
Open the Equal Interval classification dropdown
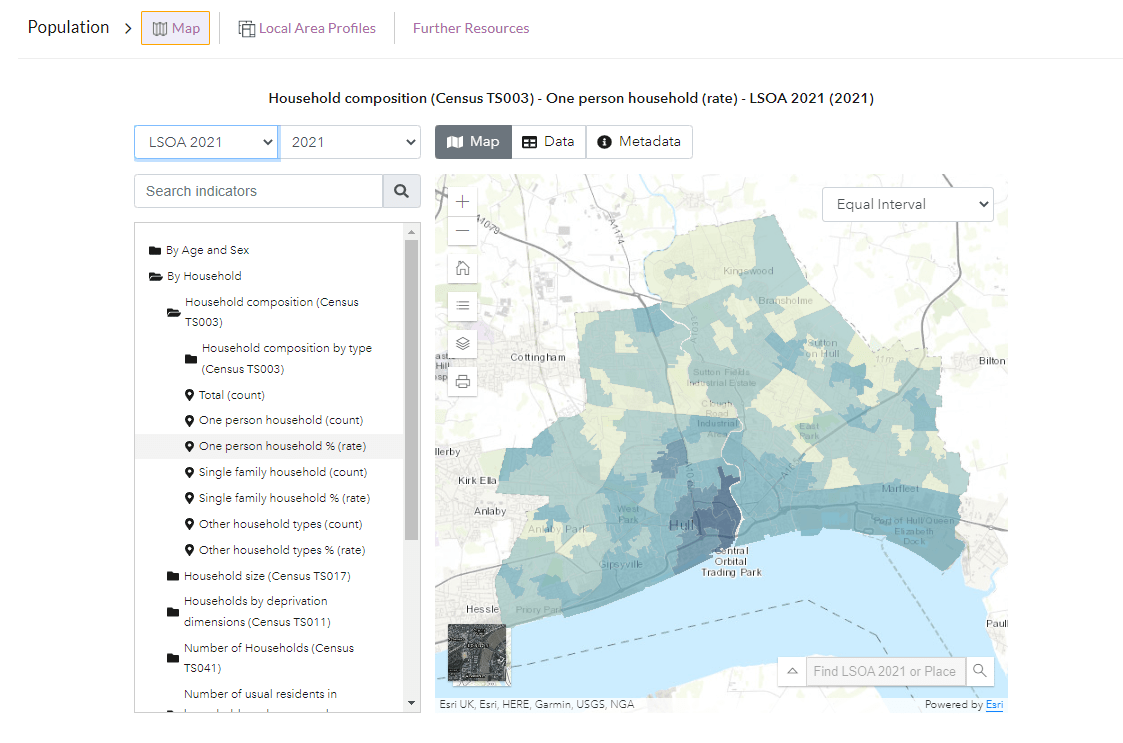(x=907, y=203)
